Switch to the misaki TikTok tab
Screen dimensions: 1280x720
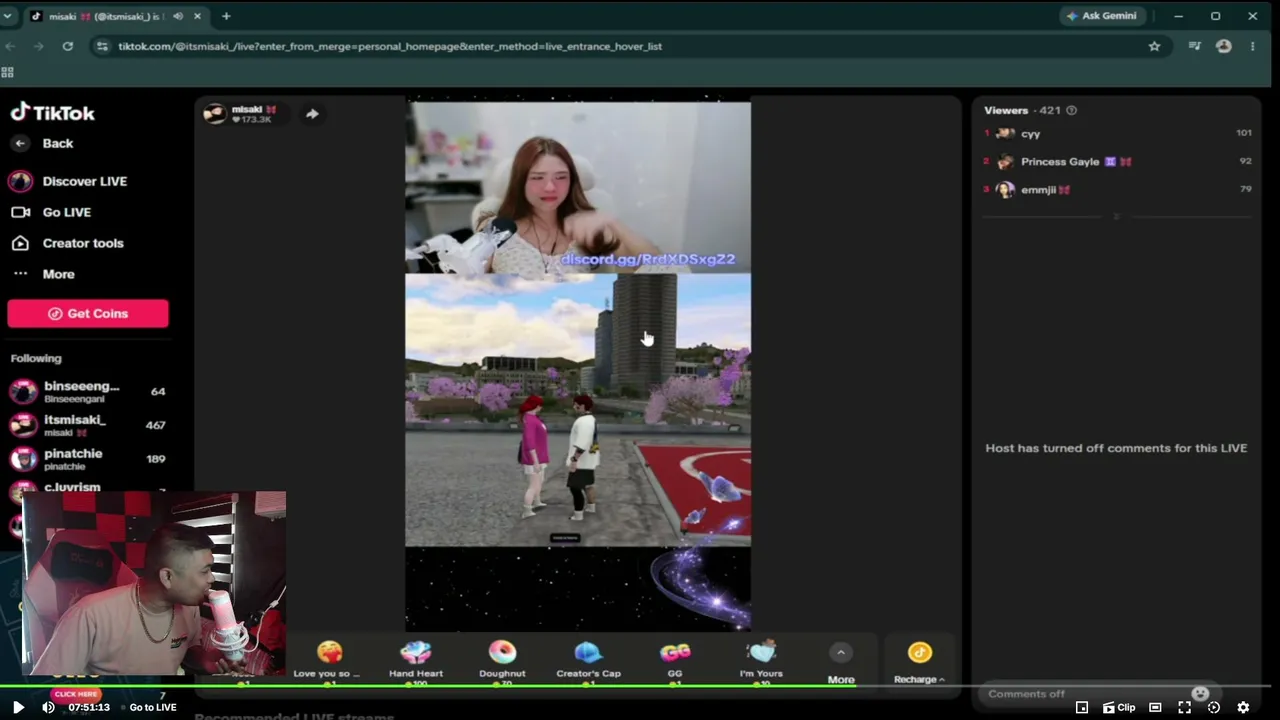[x=115, y=16]
